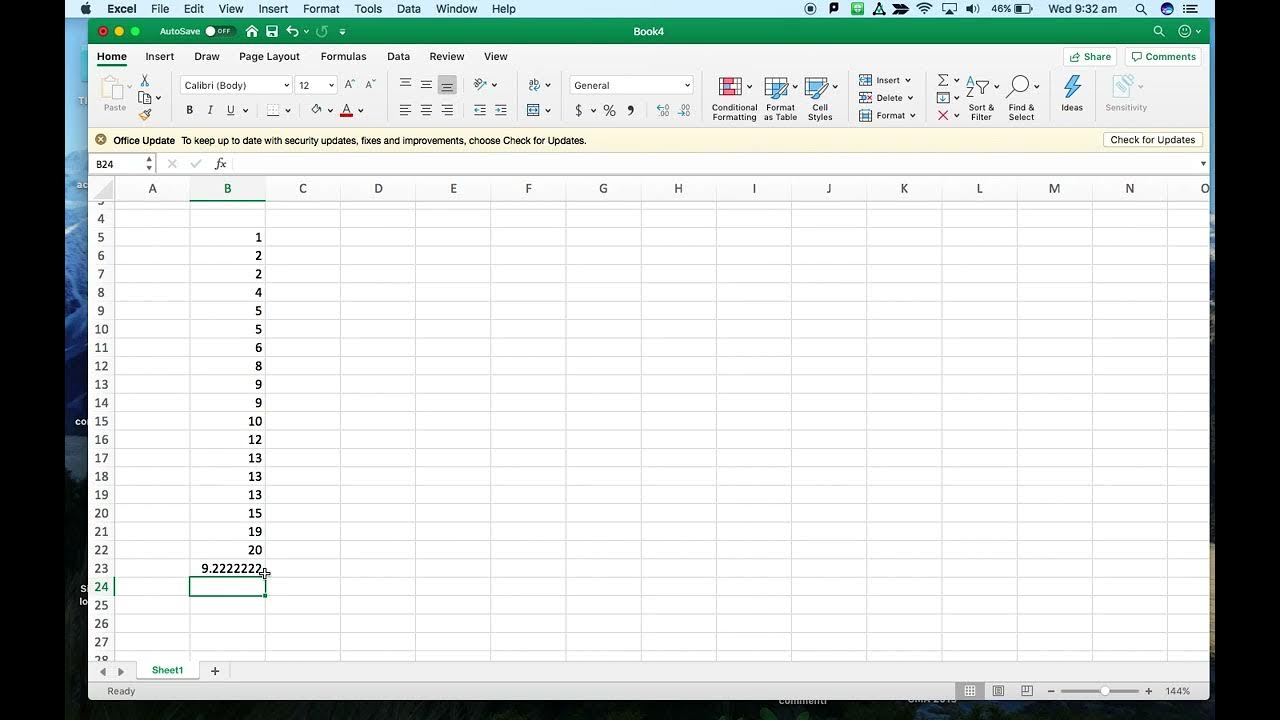Switch to Page Layout tab
This screenshot has height=720, width=1280.
269,57
